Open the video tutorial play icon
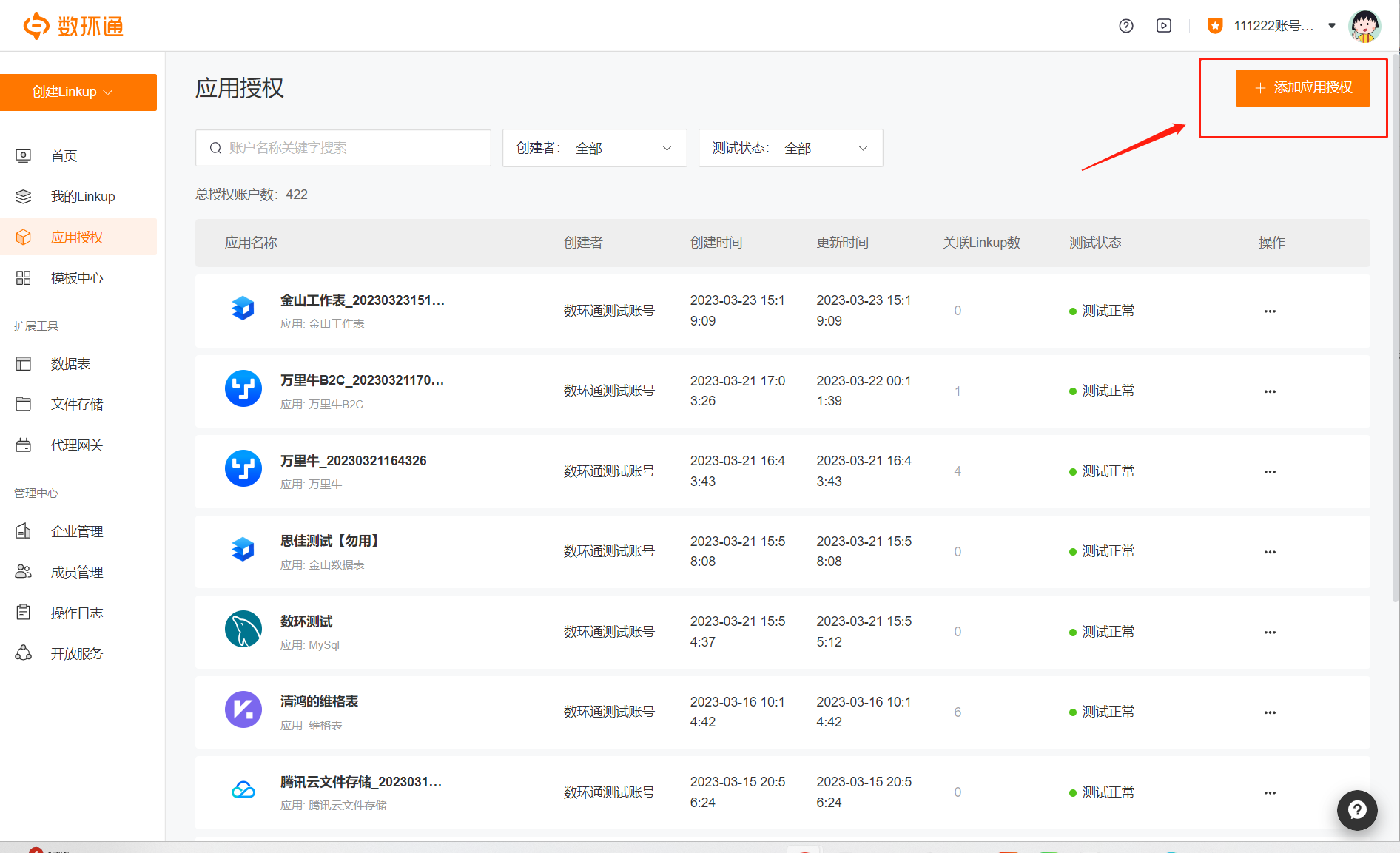1400x853 pixels. click(1163, 26)
